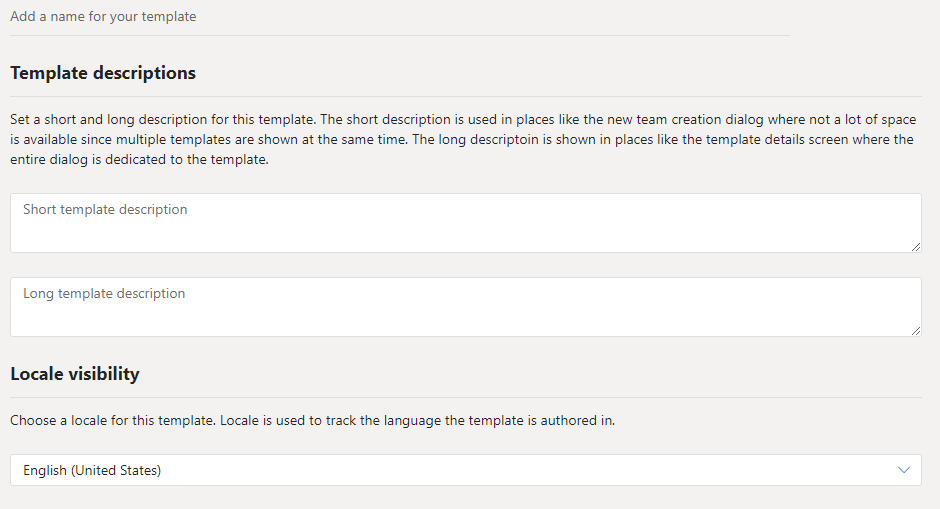Click the chevron arrow on the locale selector
The image size is (940, 509).
904,470
